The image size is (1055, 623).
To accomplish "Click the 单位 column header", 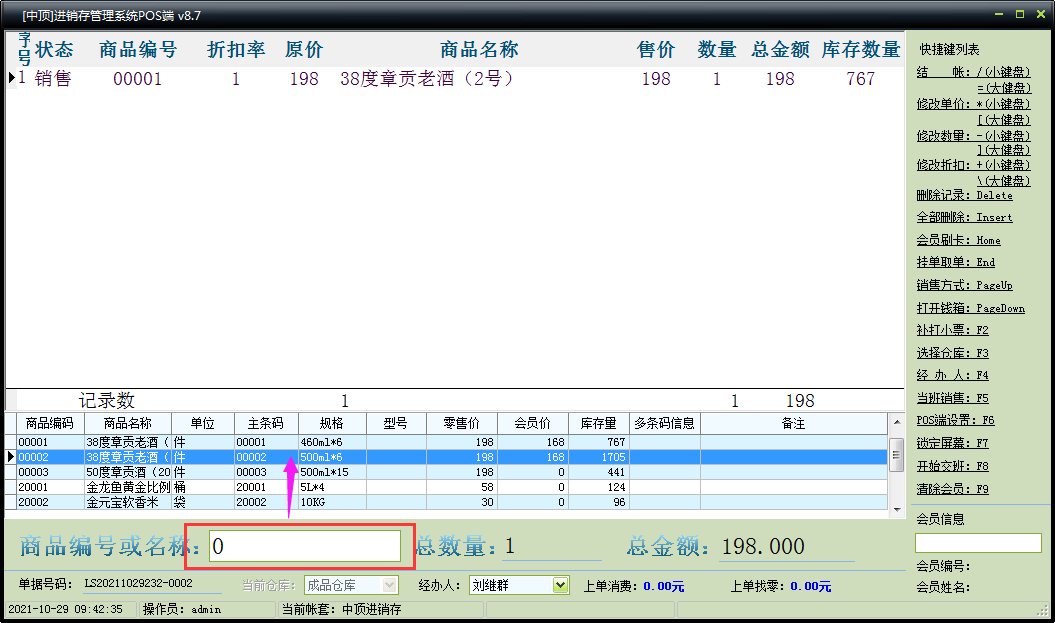I will pos(203,423).
